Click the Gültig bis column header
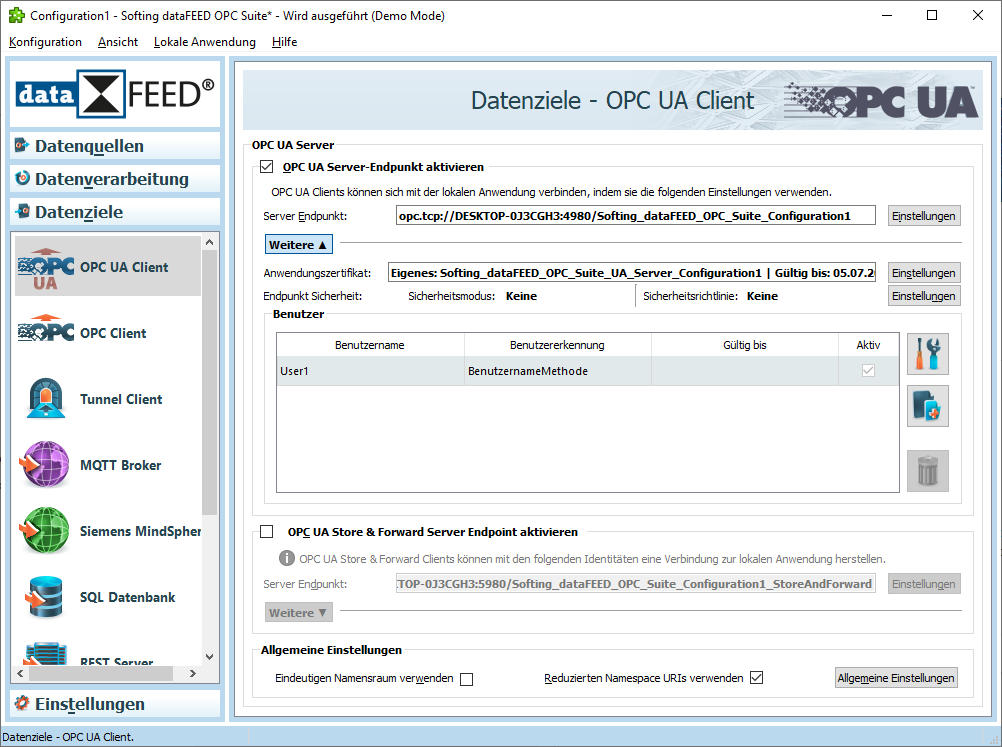1002x747 pixels. (745, 345)
